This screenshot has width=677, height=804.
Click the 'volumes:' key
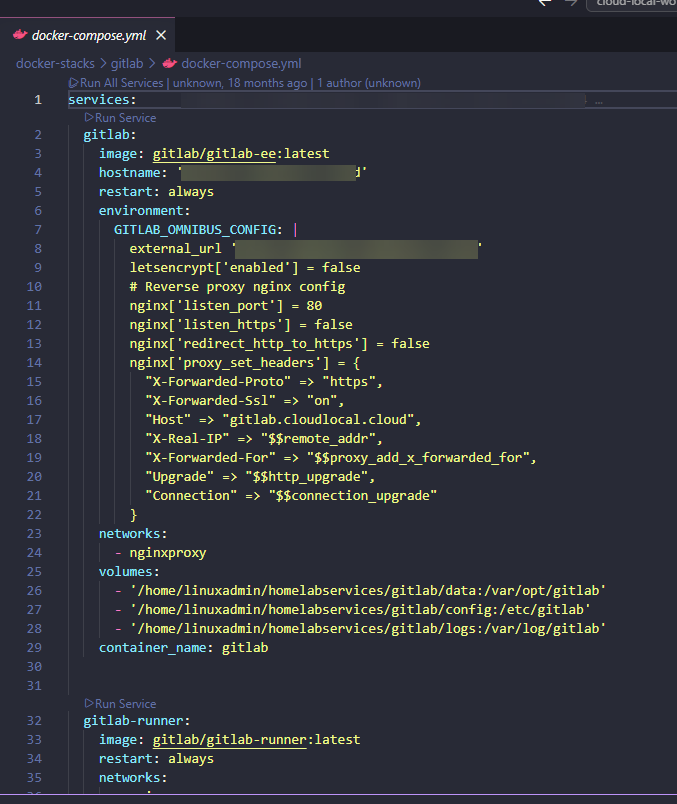pyautogui.click(x=129, y=572)
